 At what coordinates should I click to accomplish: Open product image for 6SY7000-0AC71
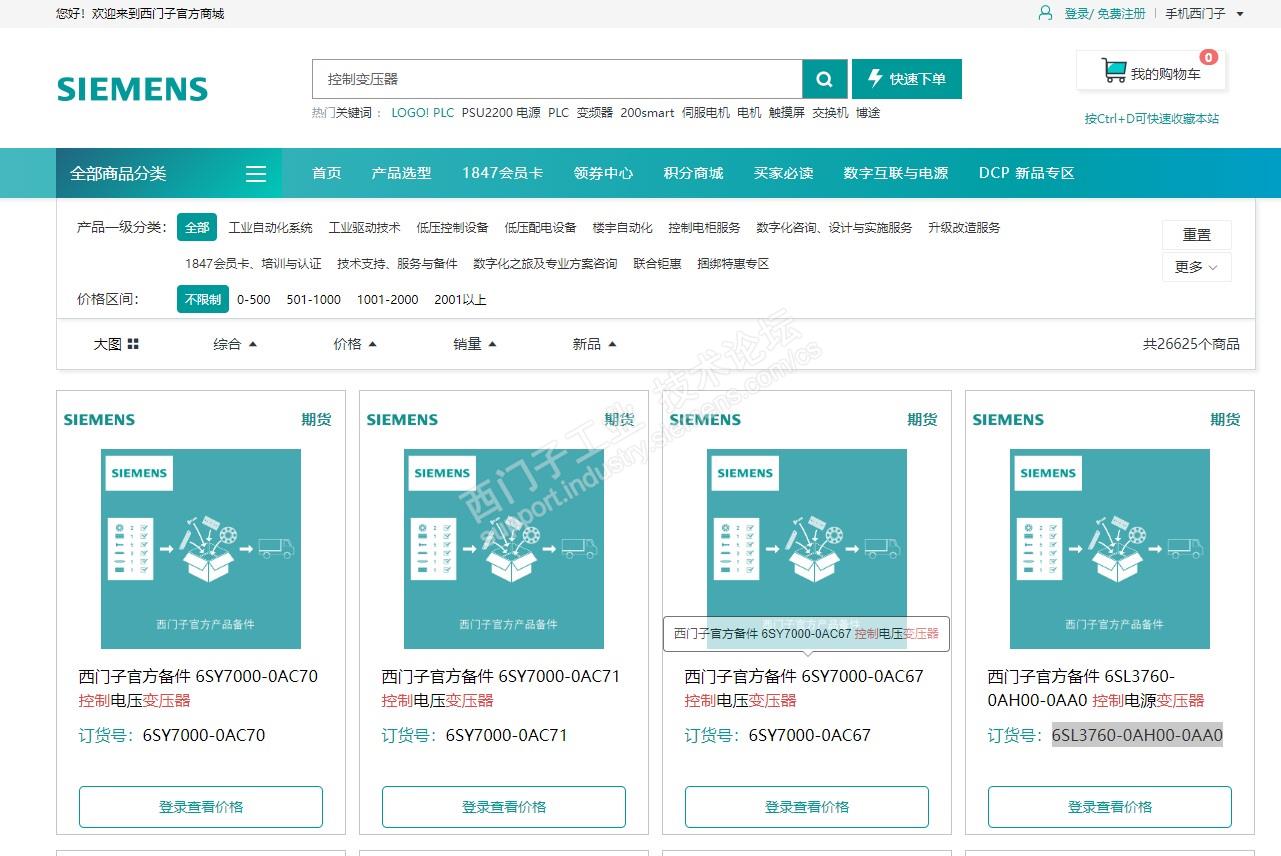point(504,549)
